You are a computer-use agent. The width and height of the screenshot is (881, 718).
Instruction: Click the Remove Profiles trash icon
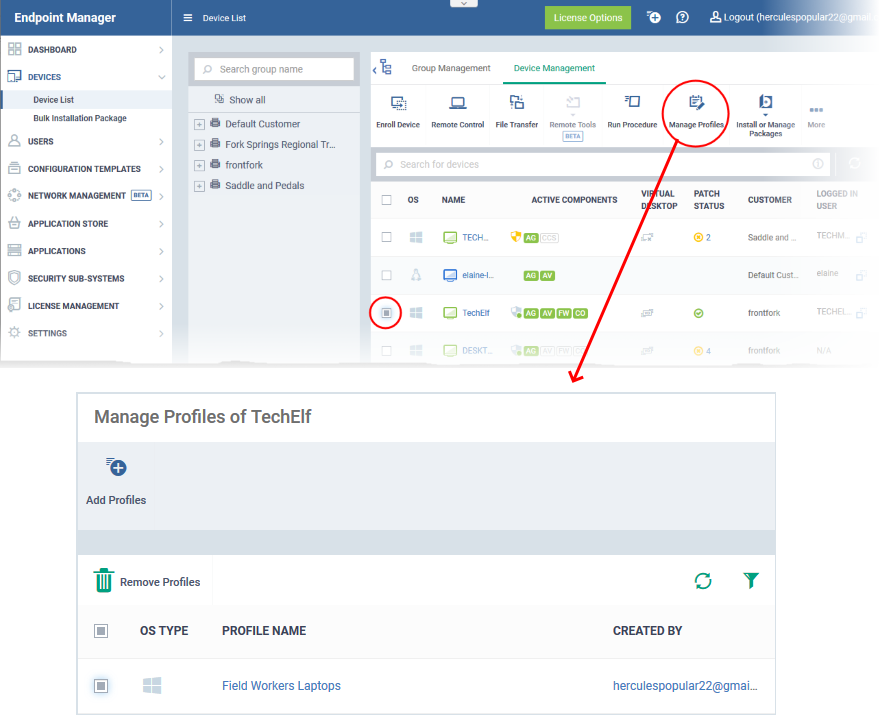coord(103,580)
